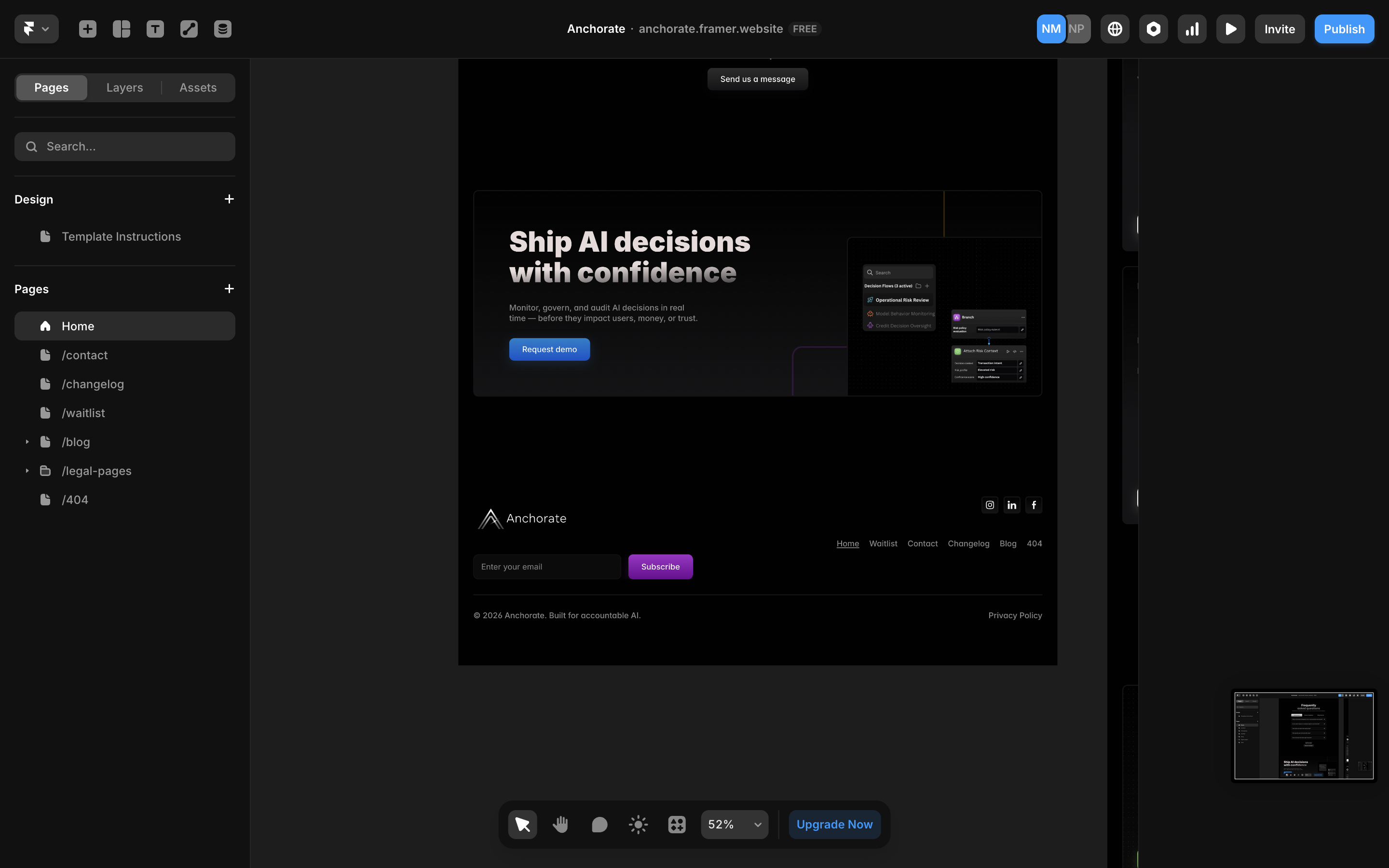This screenshot has width=1389, height=868.
Task: Switch to the Assets tab
Action: (197, 87)
